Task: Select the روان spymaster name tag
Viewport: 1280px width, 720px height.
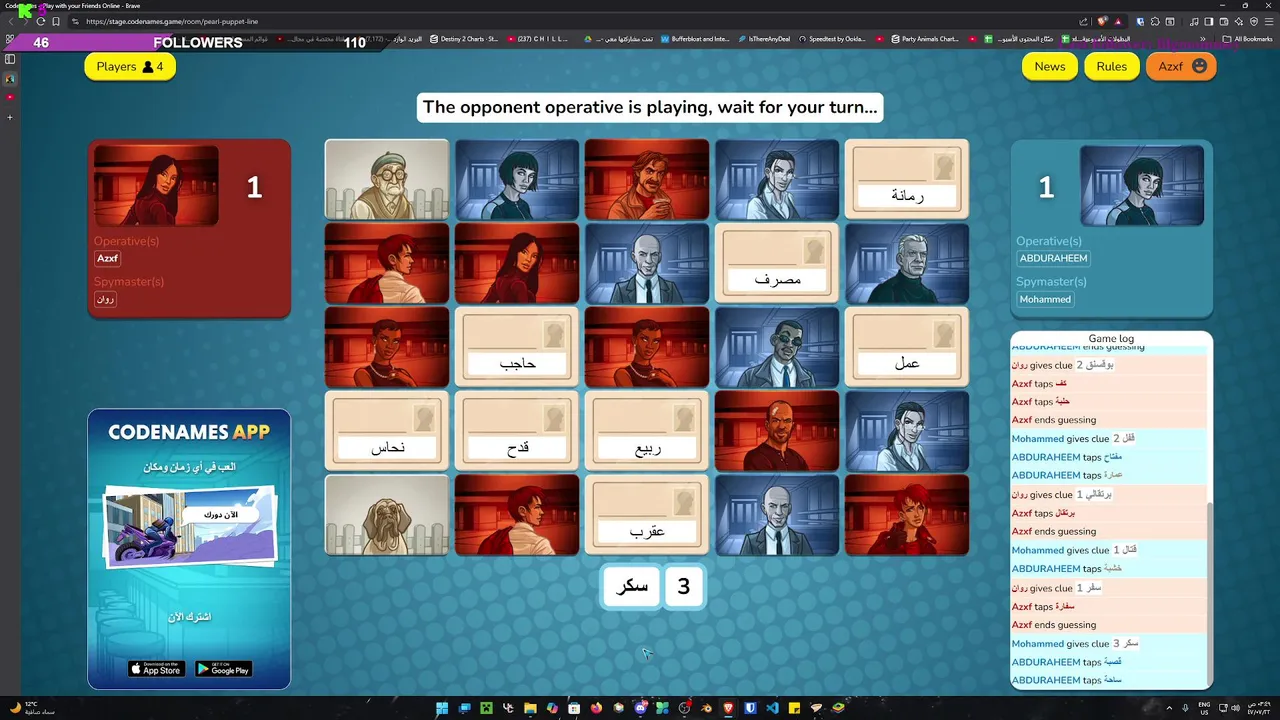Action: tap(105, 299)
